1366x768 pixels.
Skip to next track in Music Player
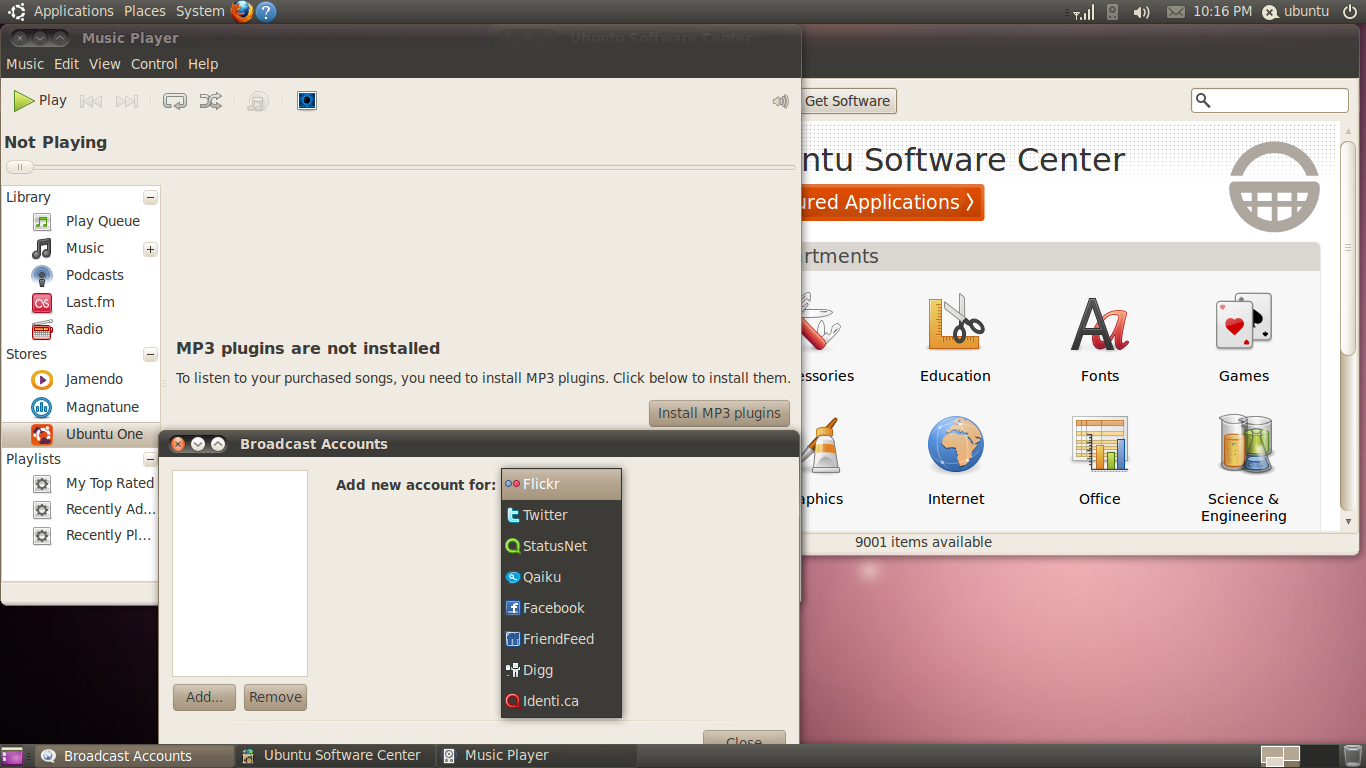(127, 101)
